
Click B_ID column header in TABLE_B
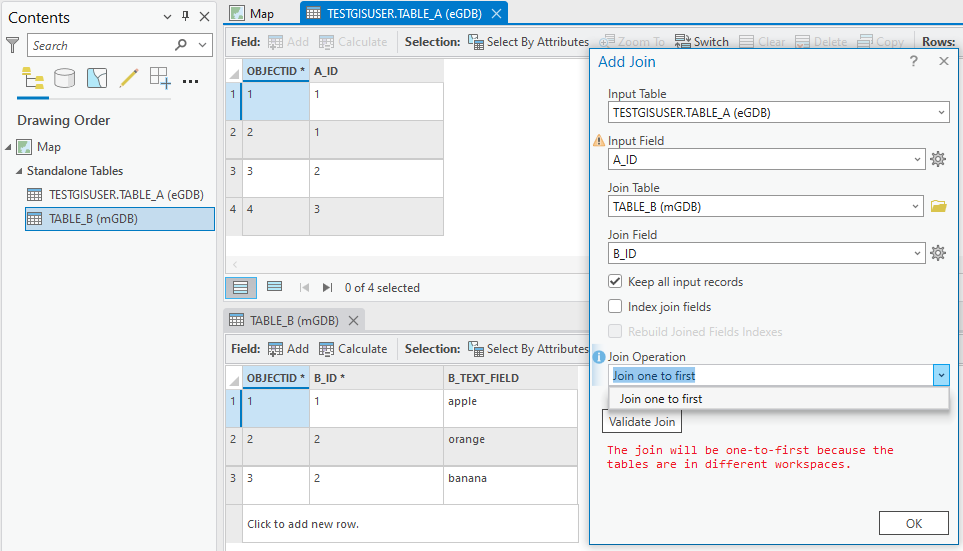point(376,378)
